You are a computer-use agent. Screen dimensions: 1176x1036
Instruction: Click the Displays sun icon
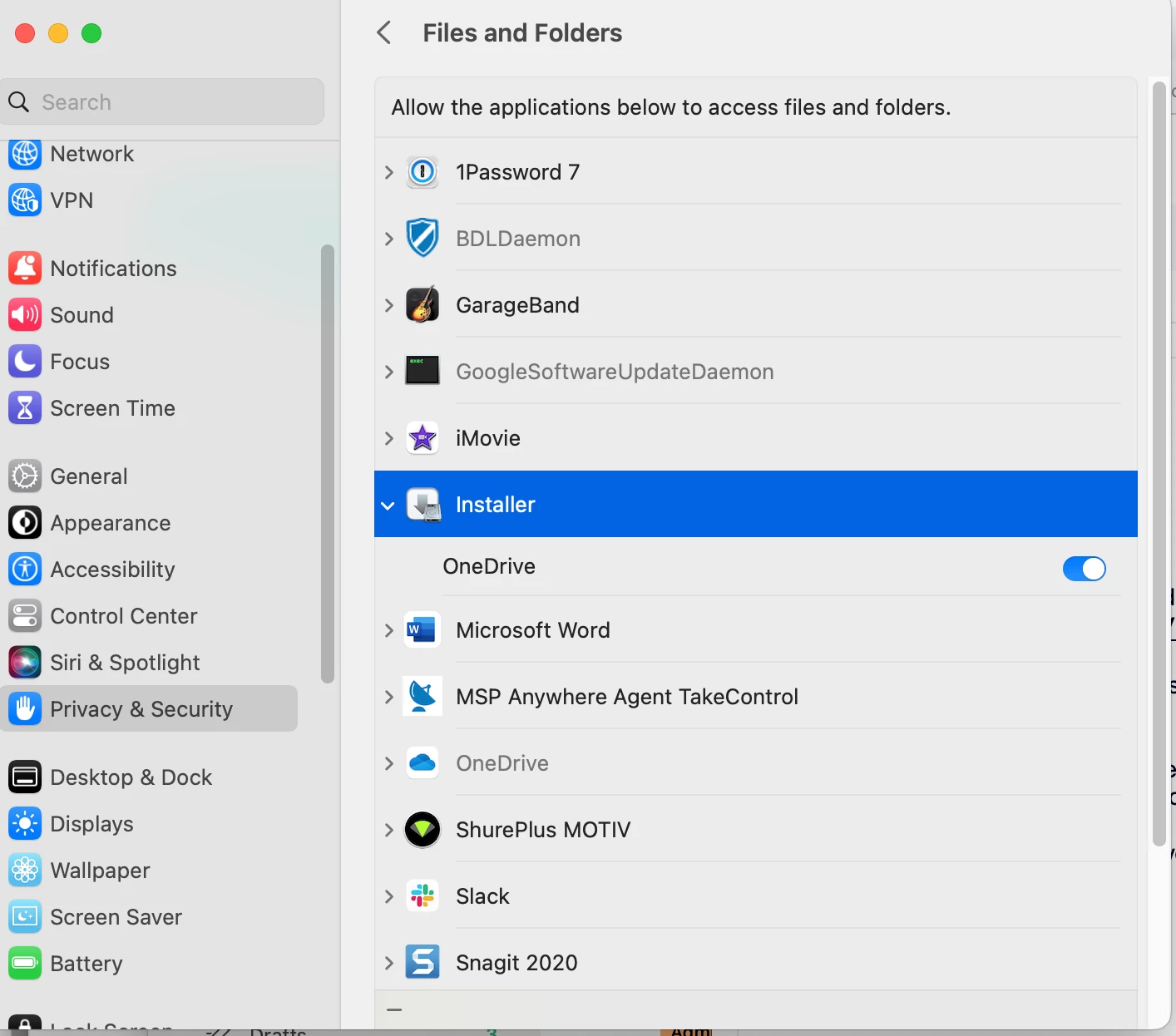tap(25, 824)
